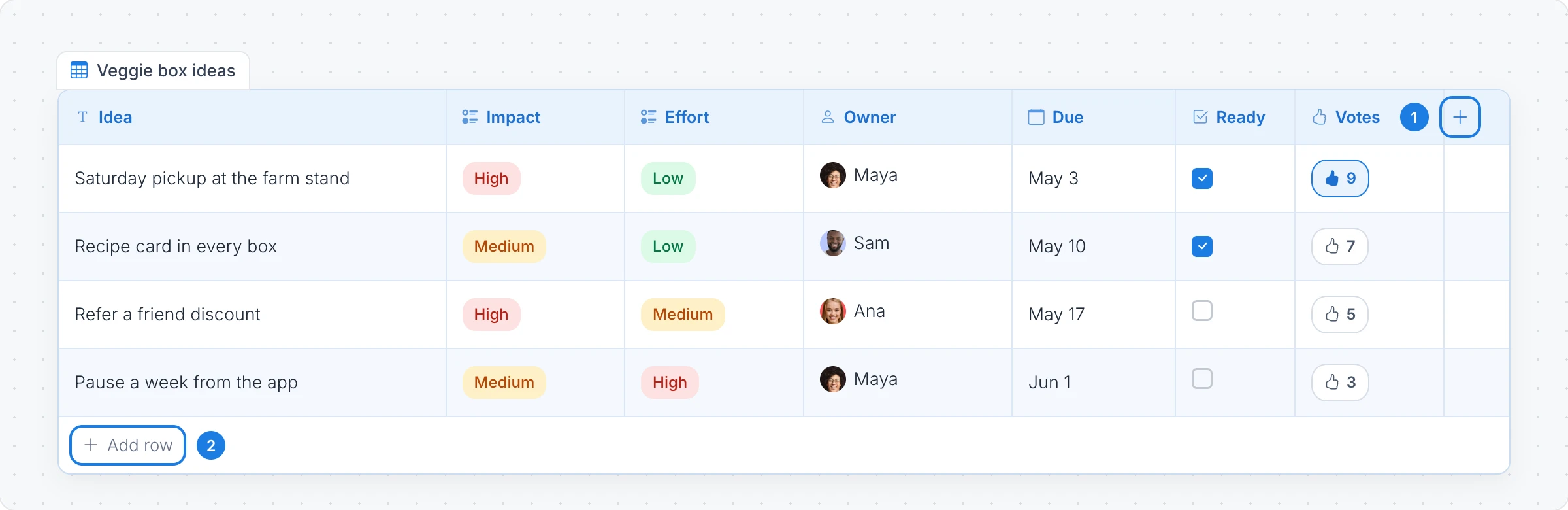Open the High effort tag for Pause a week
The width and height of the screenshot is (1568, 510).
[x=670, y=382]
